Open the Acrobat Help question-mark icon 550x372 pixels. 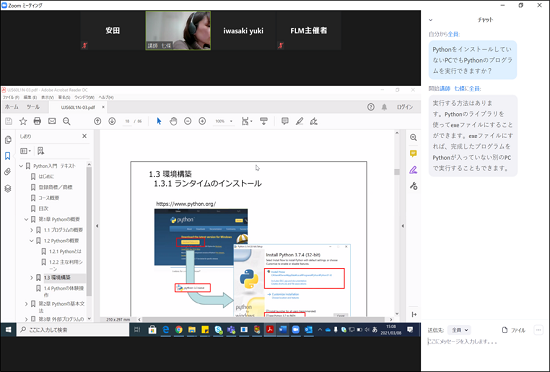click(371, 107)
